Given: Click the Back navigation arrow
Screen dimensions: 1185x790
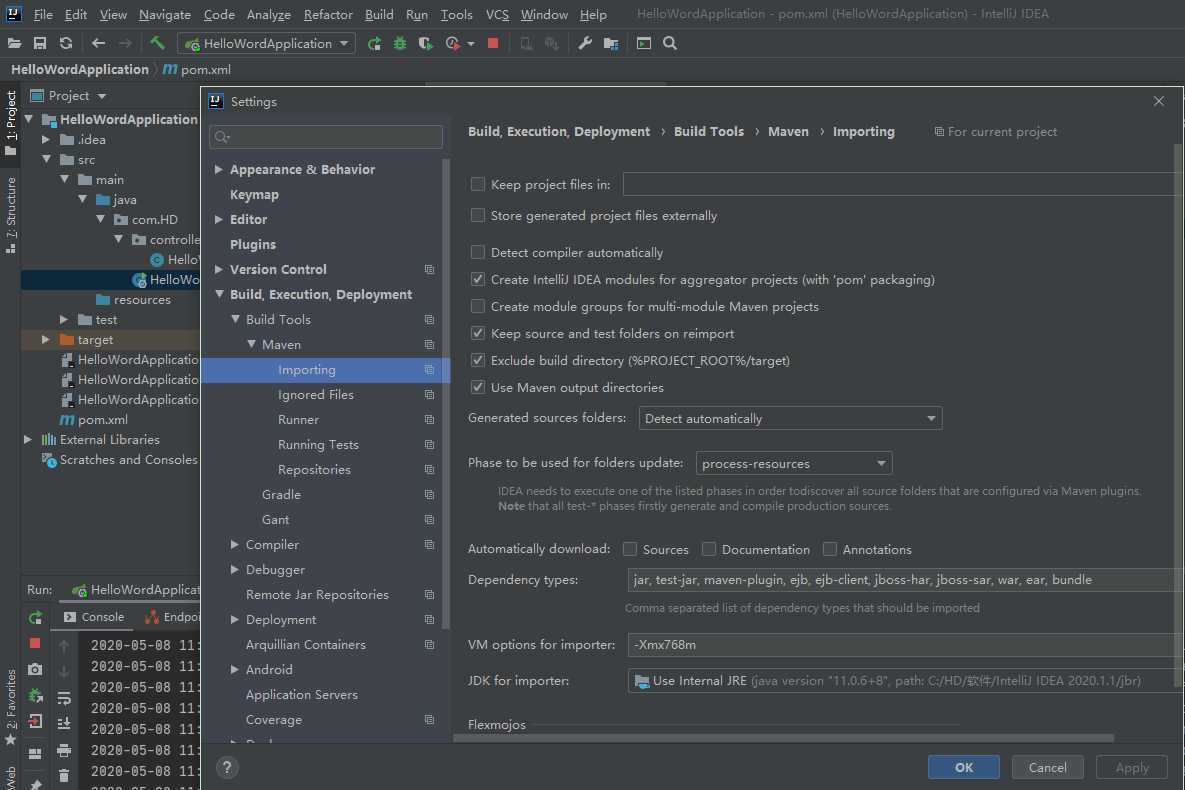Looking at the screenshot, I should click(x=98, y=43).
